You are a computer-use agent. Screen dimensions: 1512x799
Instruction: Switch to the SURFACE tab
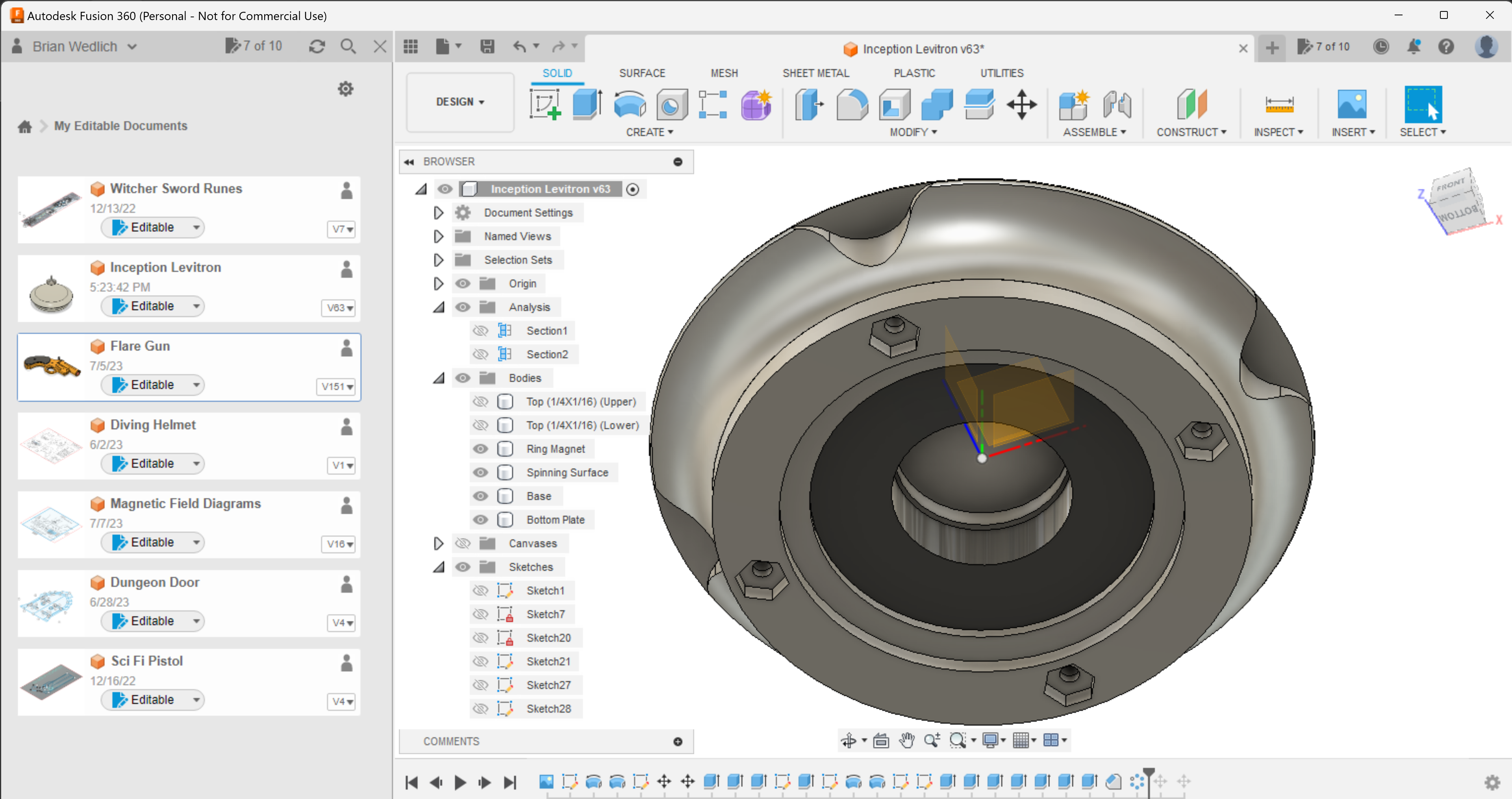(x=641, y=73)
